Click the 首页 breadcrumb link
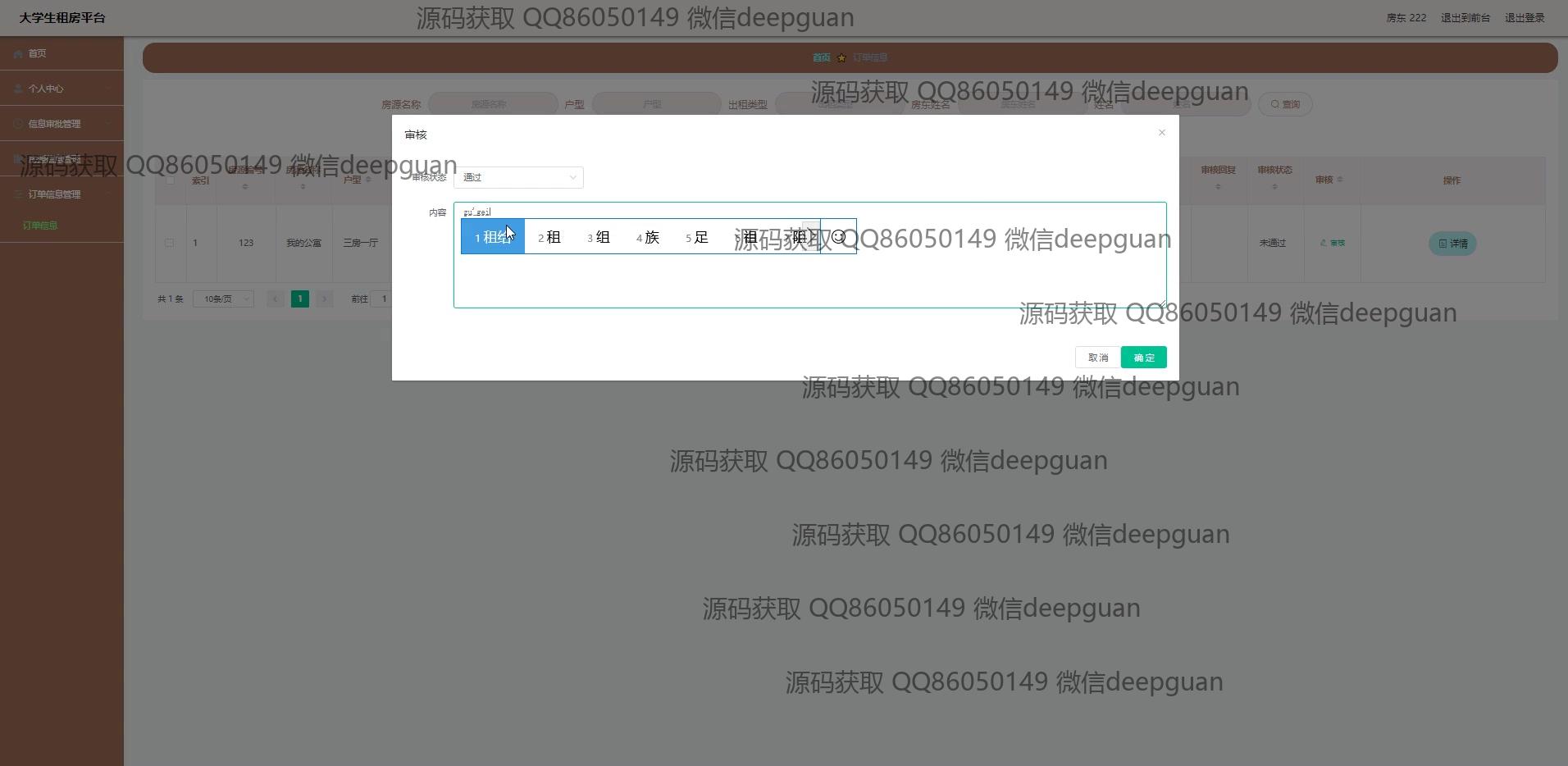The height and width of the screenshot is (766, 1568). (822, 57)
